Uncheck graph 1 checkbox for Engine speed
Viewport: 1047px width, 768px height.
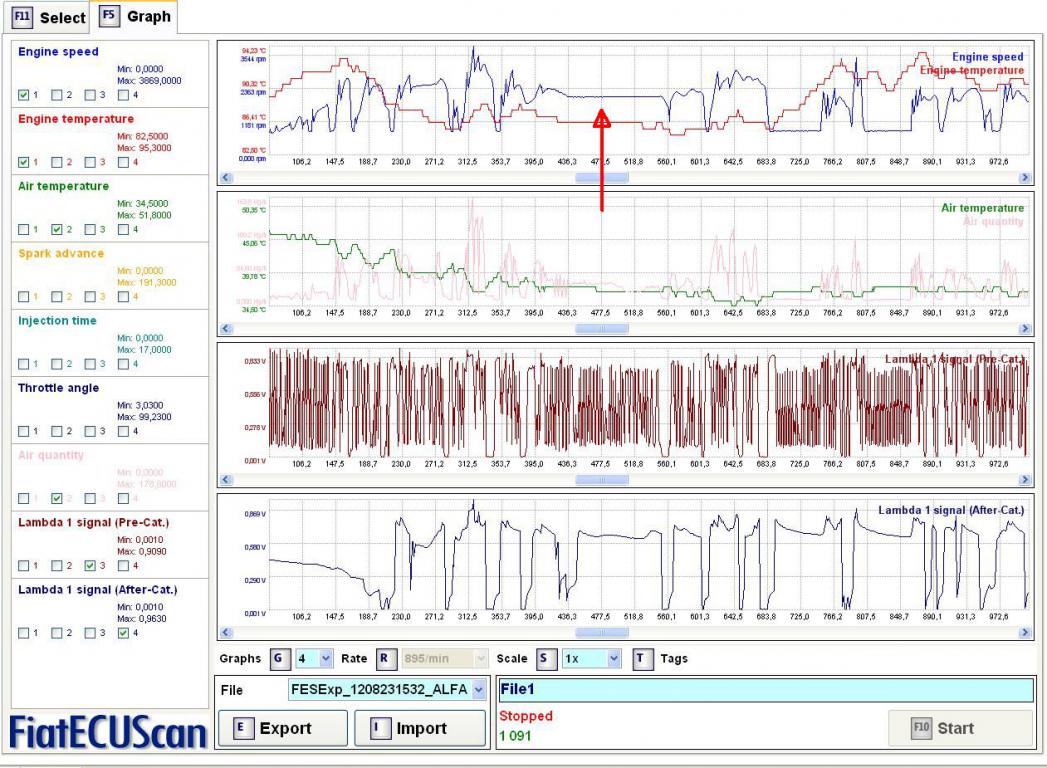click(x=24, y=95)
